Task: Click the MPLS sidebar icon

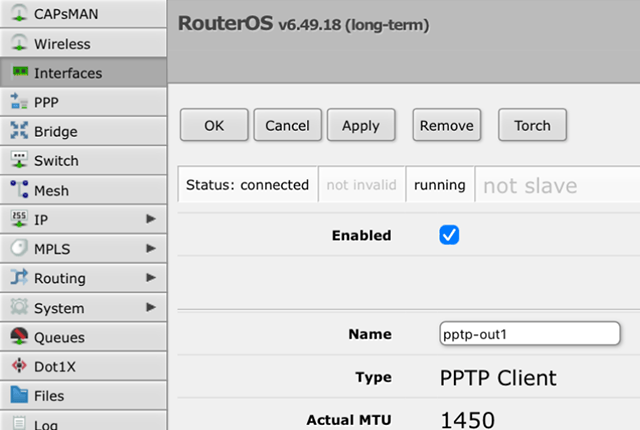Action: coord(19,248)
